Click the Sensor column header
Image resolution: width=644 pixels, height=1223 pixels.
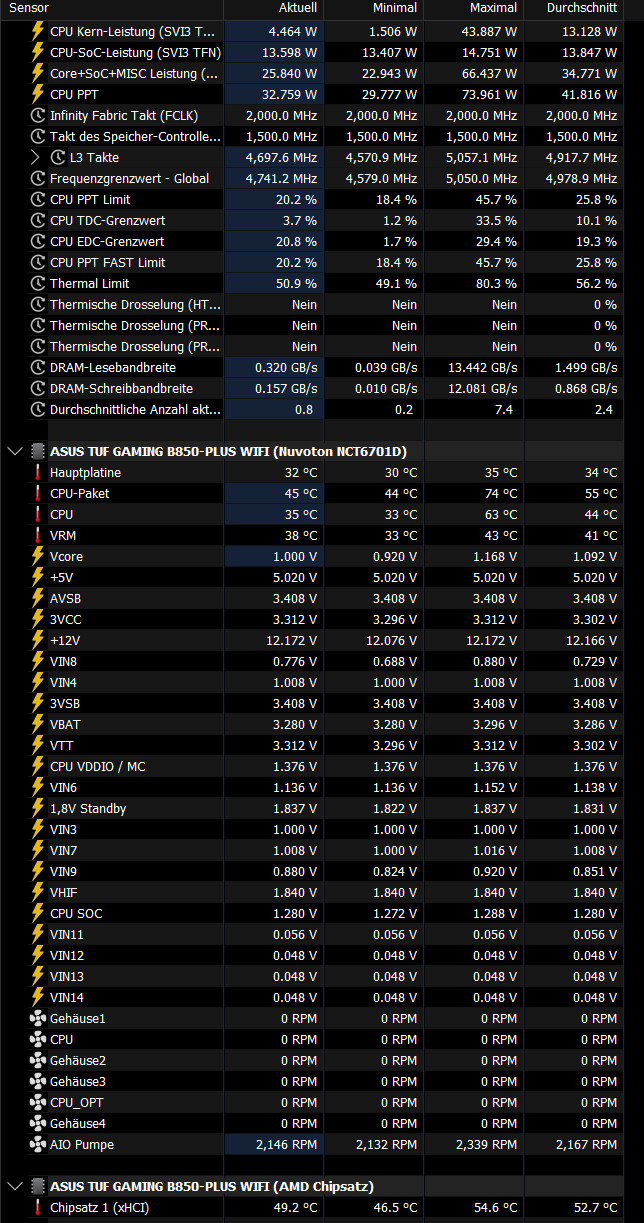pyautogui.click(x=112, y=8)
